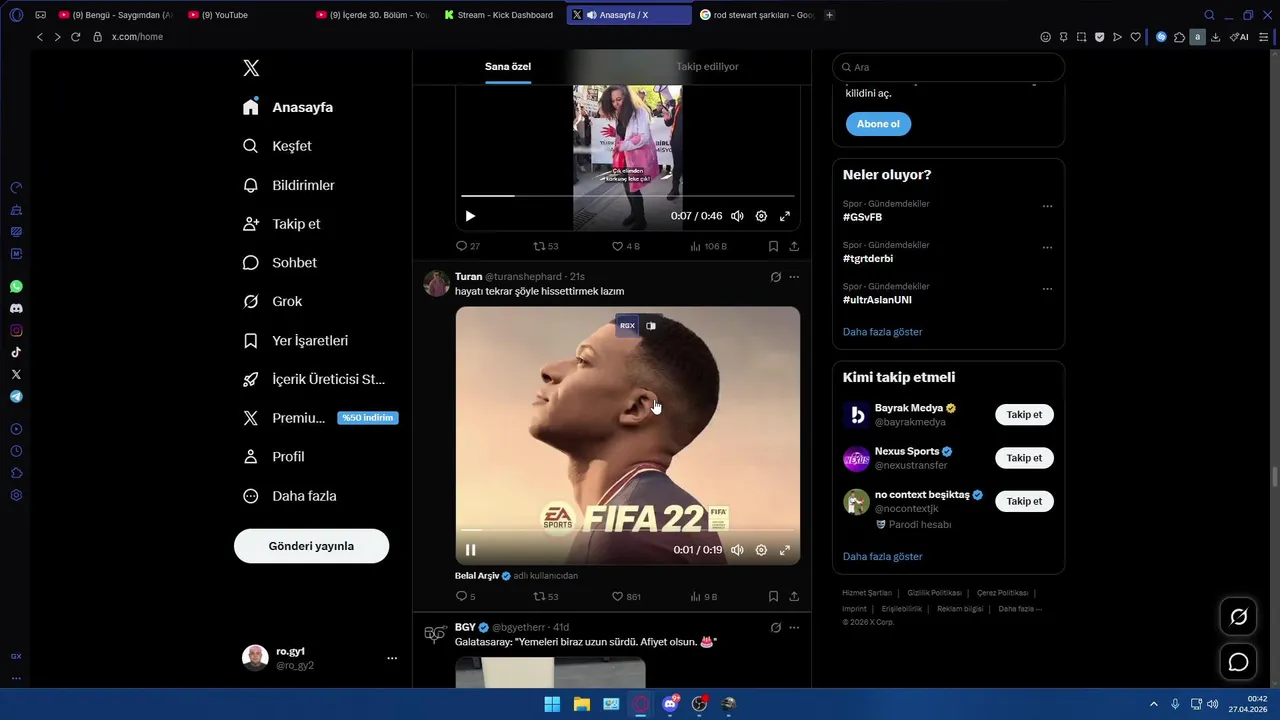Image resolution: width=1280 pixels, height=720 pixels.
Task: Switch to the rod stewart şarkıları Google tab
Action: point(758,15)
